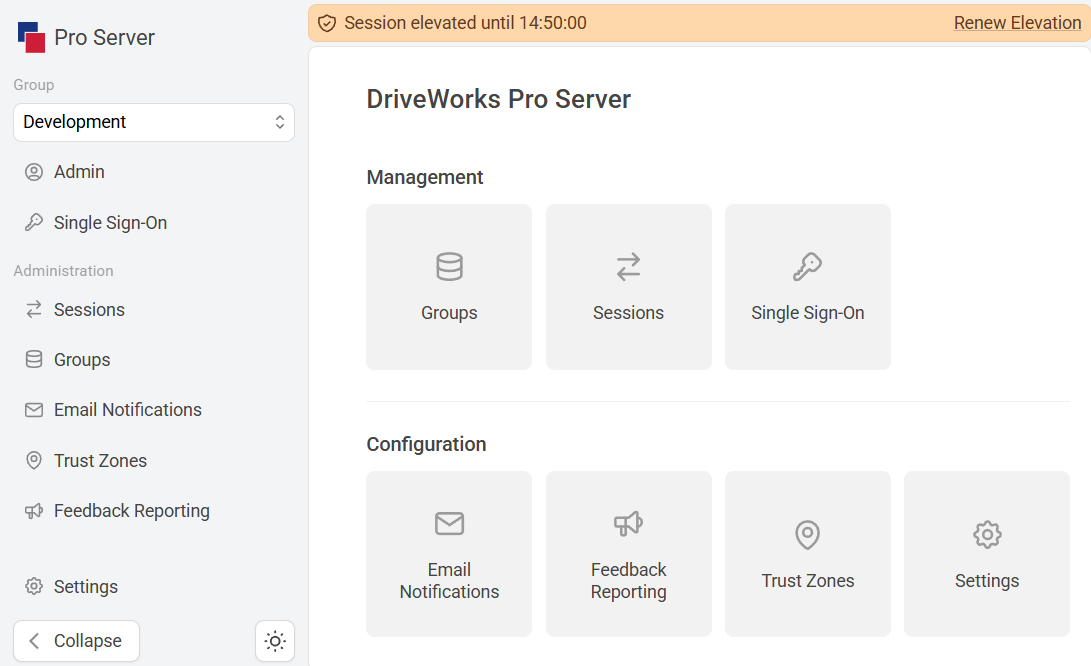
Task: Click the Sessions arrows icon in sidebar
Action: pyautogui.click(x=33, y=310)
